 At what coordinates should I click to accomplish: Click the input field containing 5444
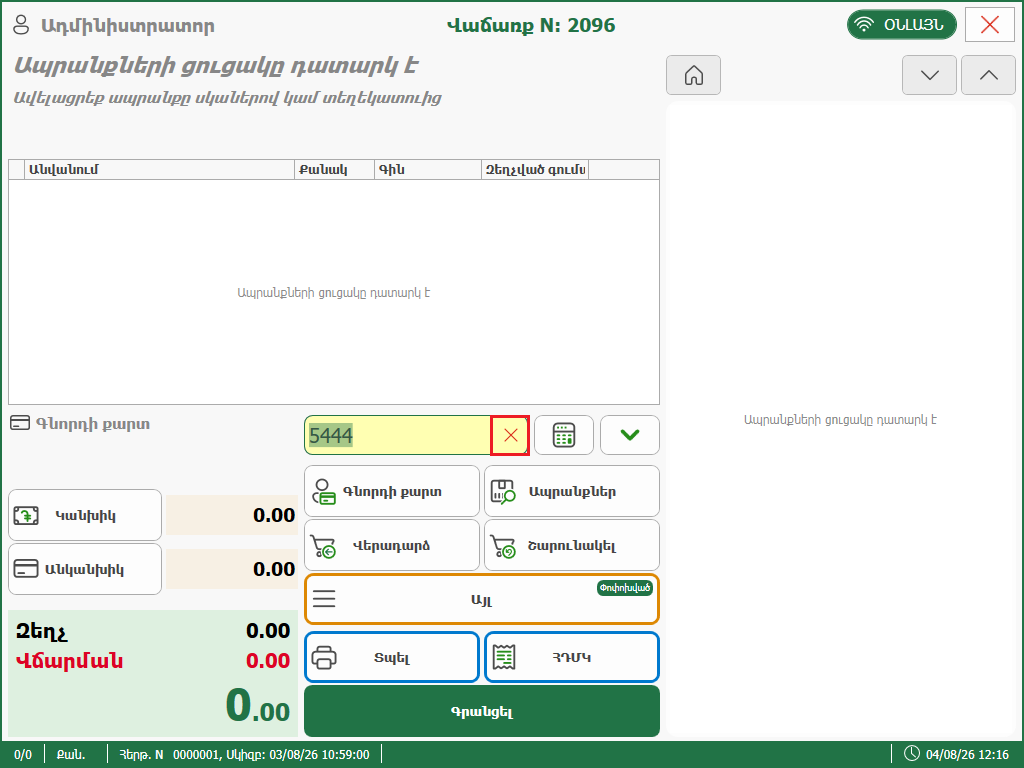(x=398, y=435)
